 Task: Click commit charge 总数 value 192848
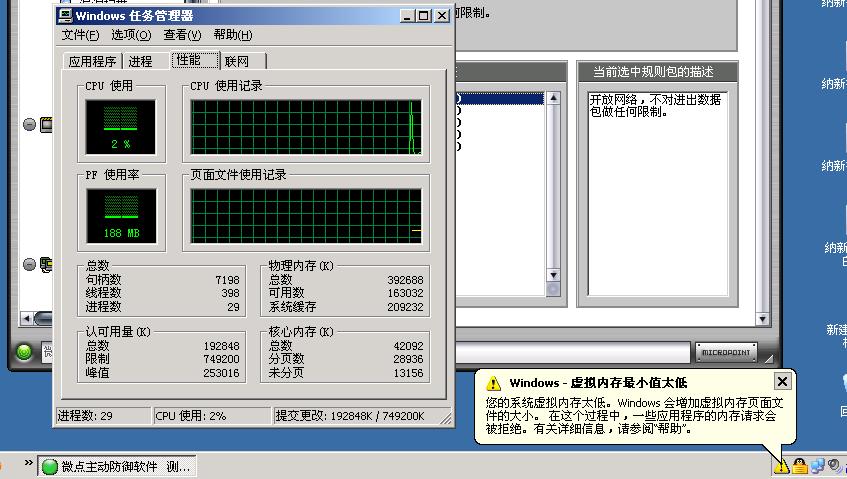click(221, 346)
